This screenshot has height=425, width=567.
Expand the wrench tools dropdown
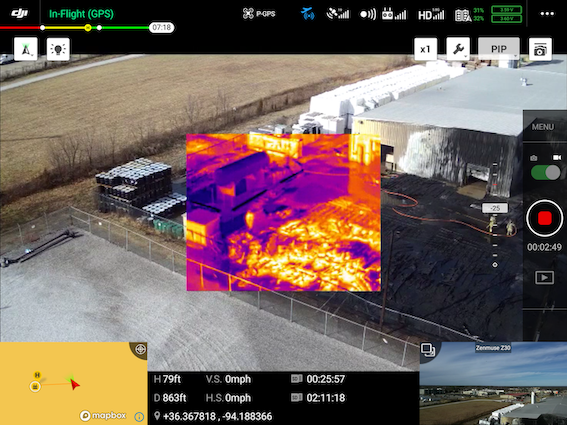458,49
